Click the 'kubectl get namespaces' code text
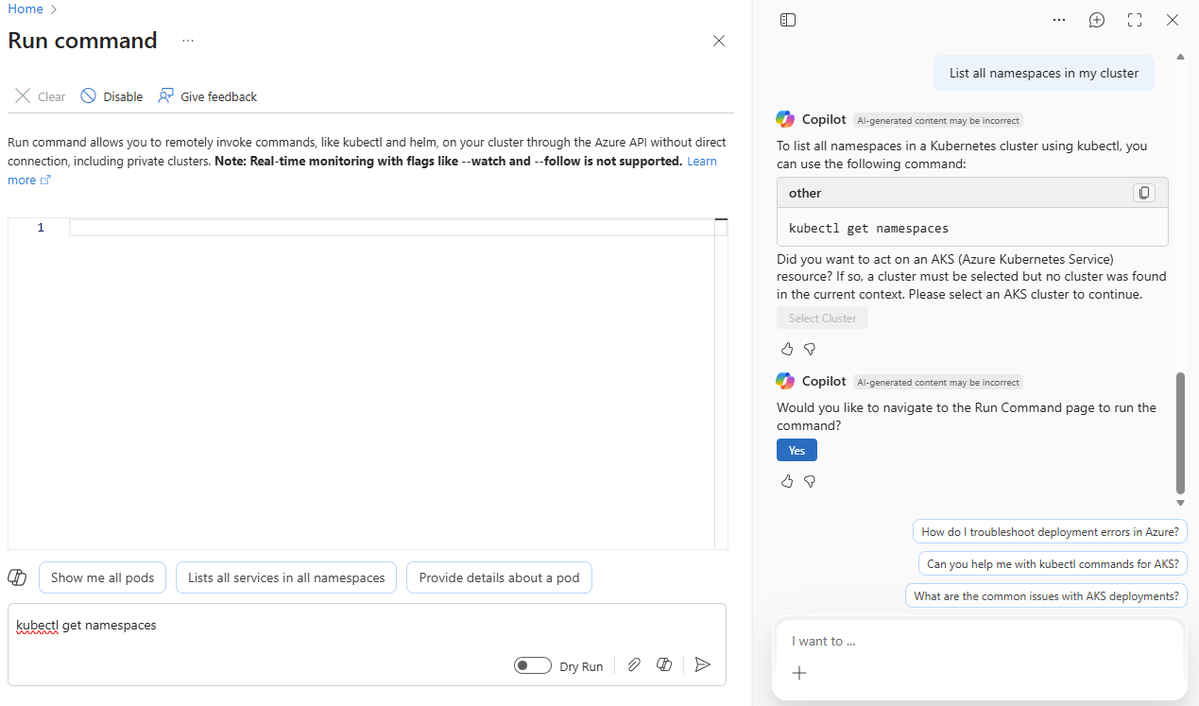 click(x=868, y=228)
